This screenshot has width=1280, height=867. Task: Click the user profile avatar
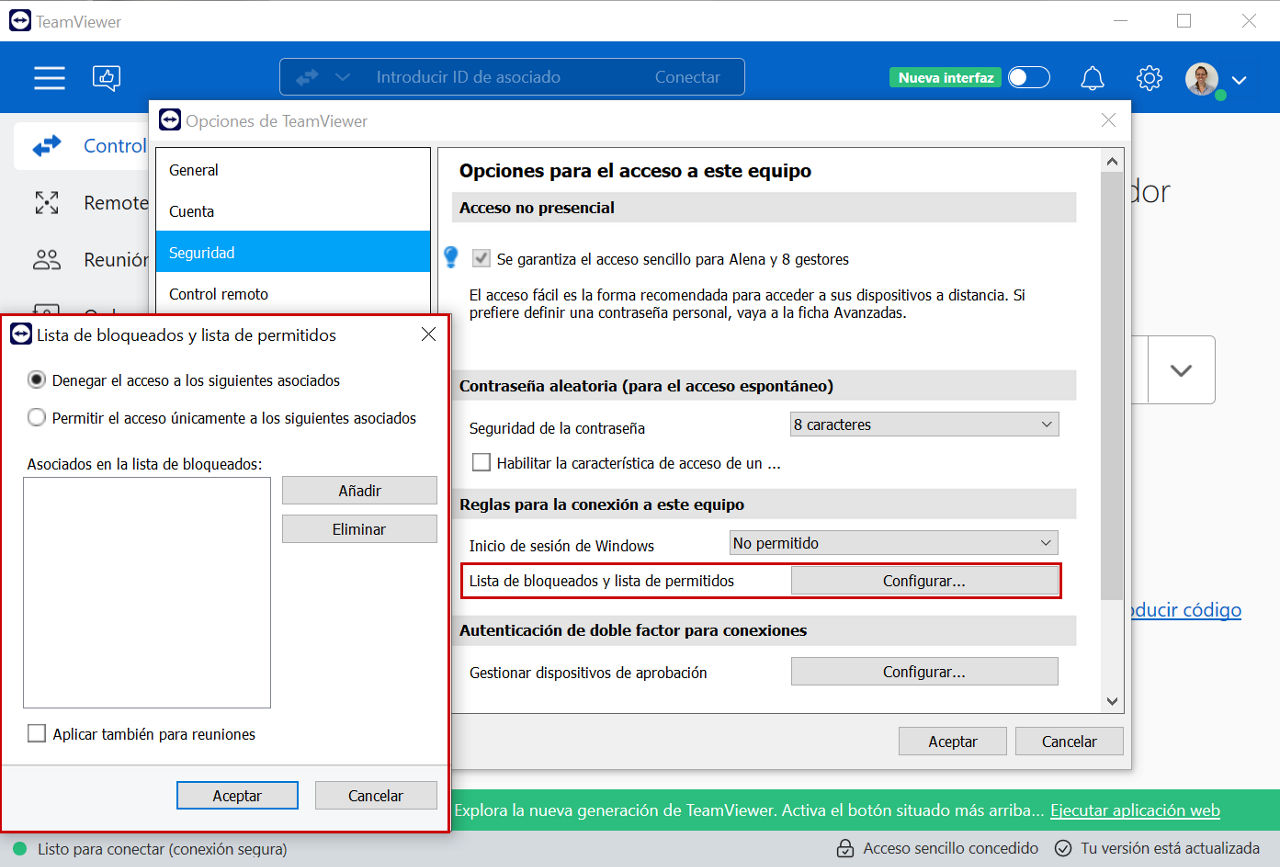1203,79
